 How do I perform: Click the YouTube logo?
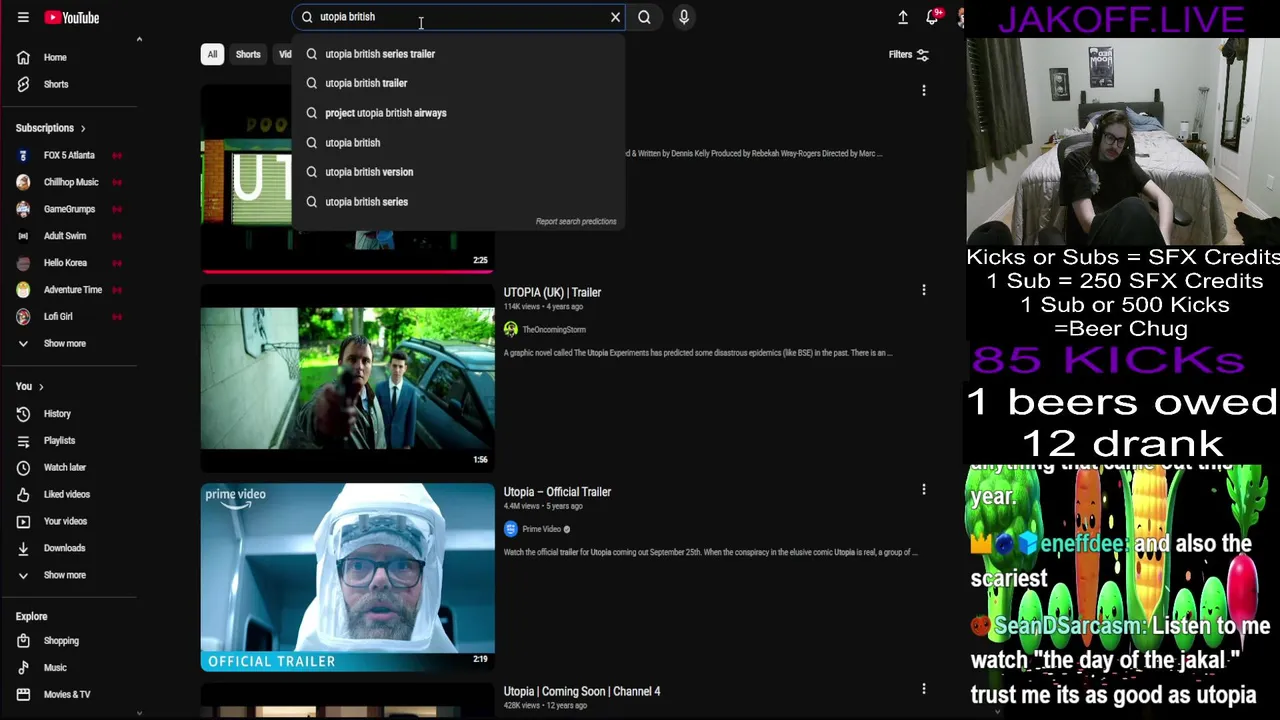coord(72,17)
